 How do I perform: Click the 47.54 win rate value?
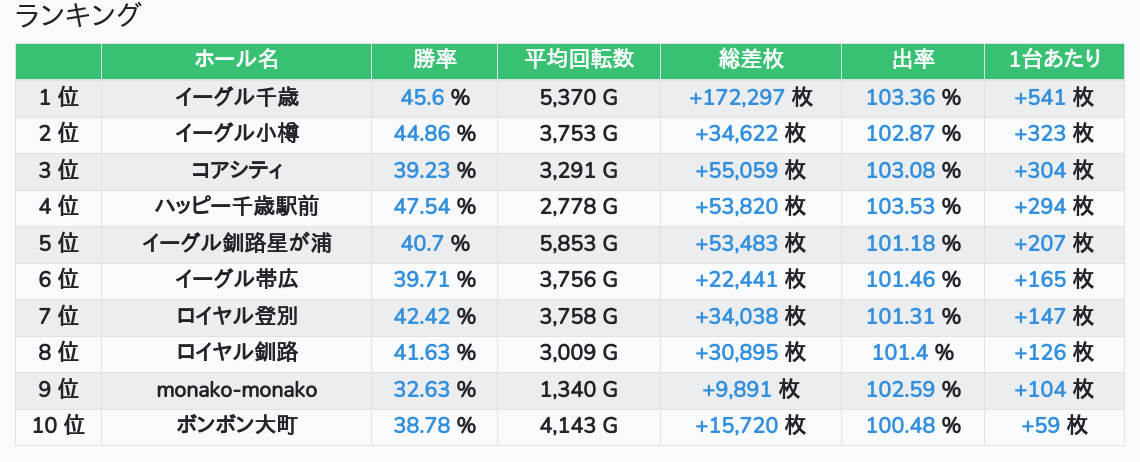click(x=422, y=207)
